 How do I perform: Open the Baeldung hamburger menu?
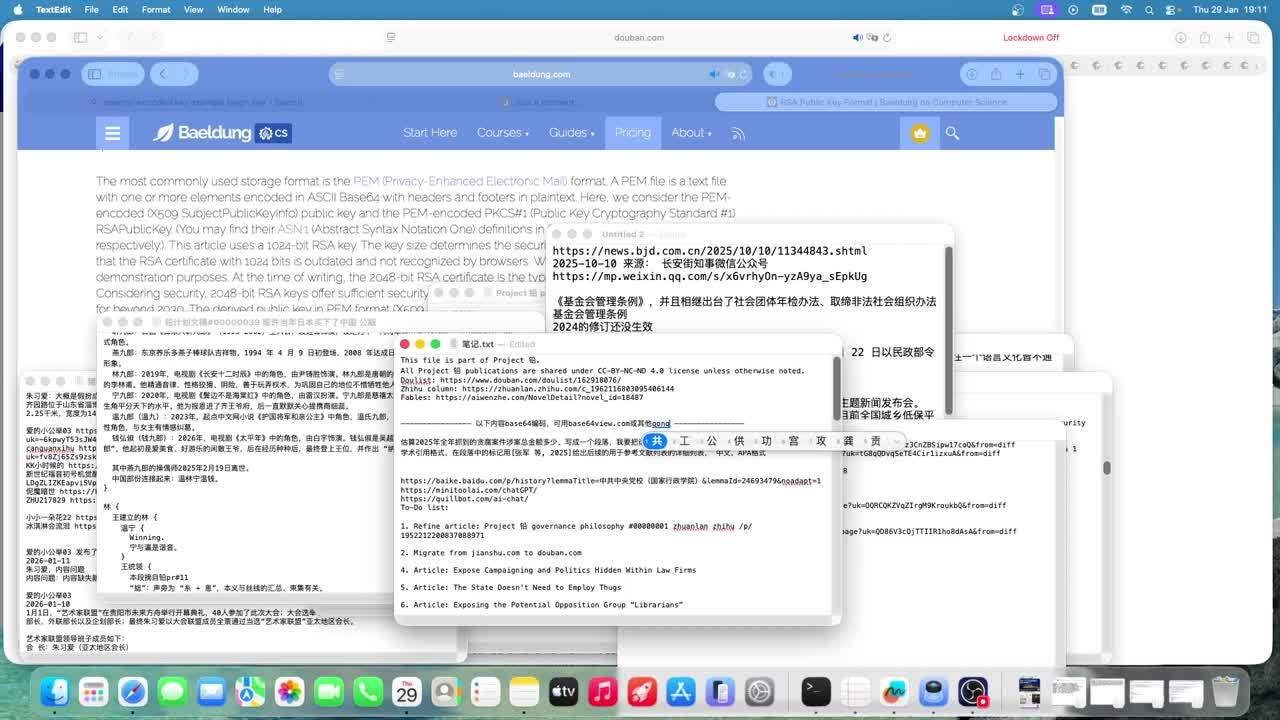[112, 133]
